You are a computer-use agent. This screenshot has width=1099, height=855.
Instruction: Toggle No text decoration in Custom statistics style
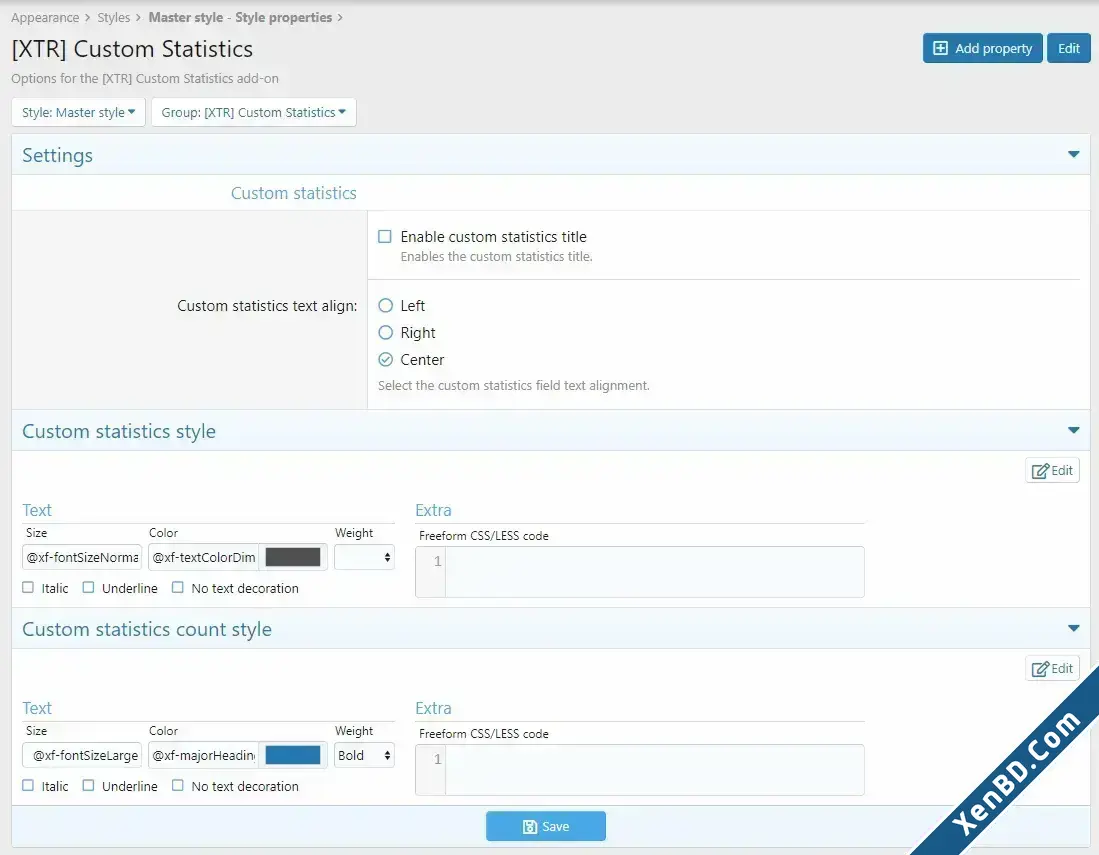(178, 587)
